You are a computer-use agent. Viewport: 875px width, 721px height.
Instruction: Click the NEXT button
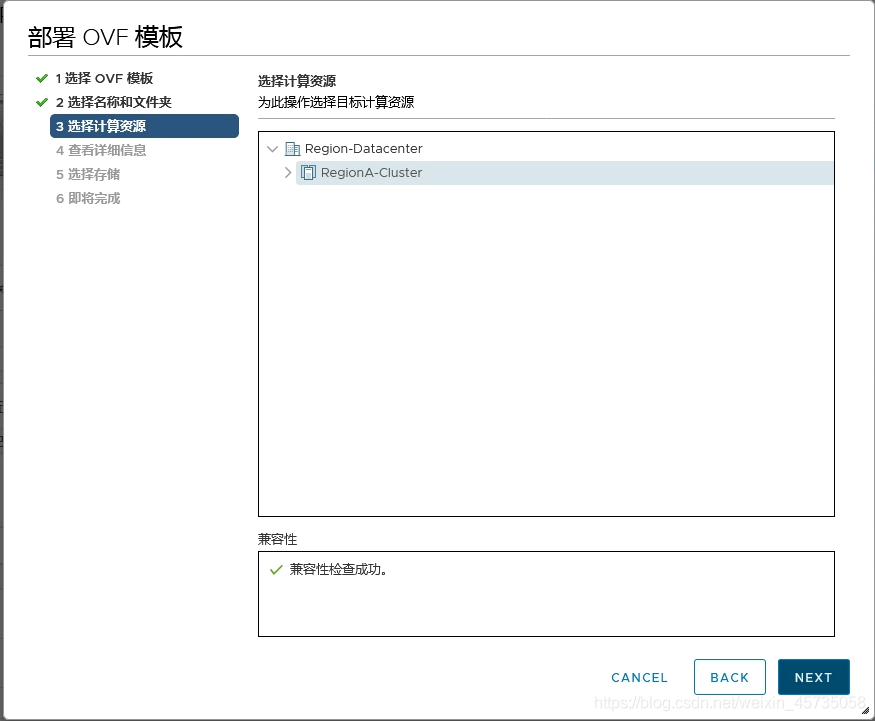(814, 677)
